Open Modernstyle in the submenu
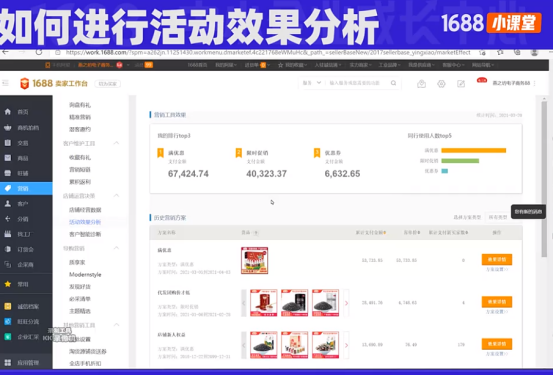This screenshot has width=553, height=376. 85,274
